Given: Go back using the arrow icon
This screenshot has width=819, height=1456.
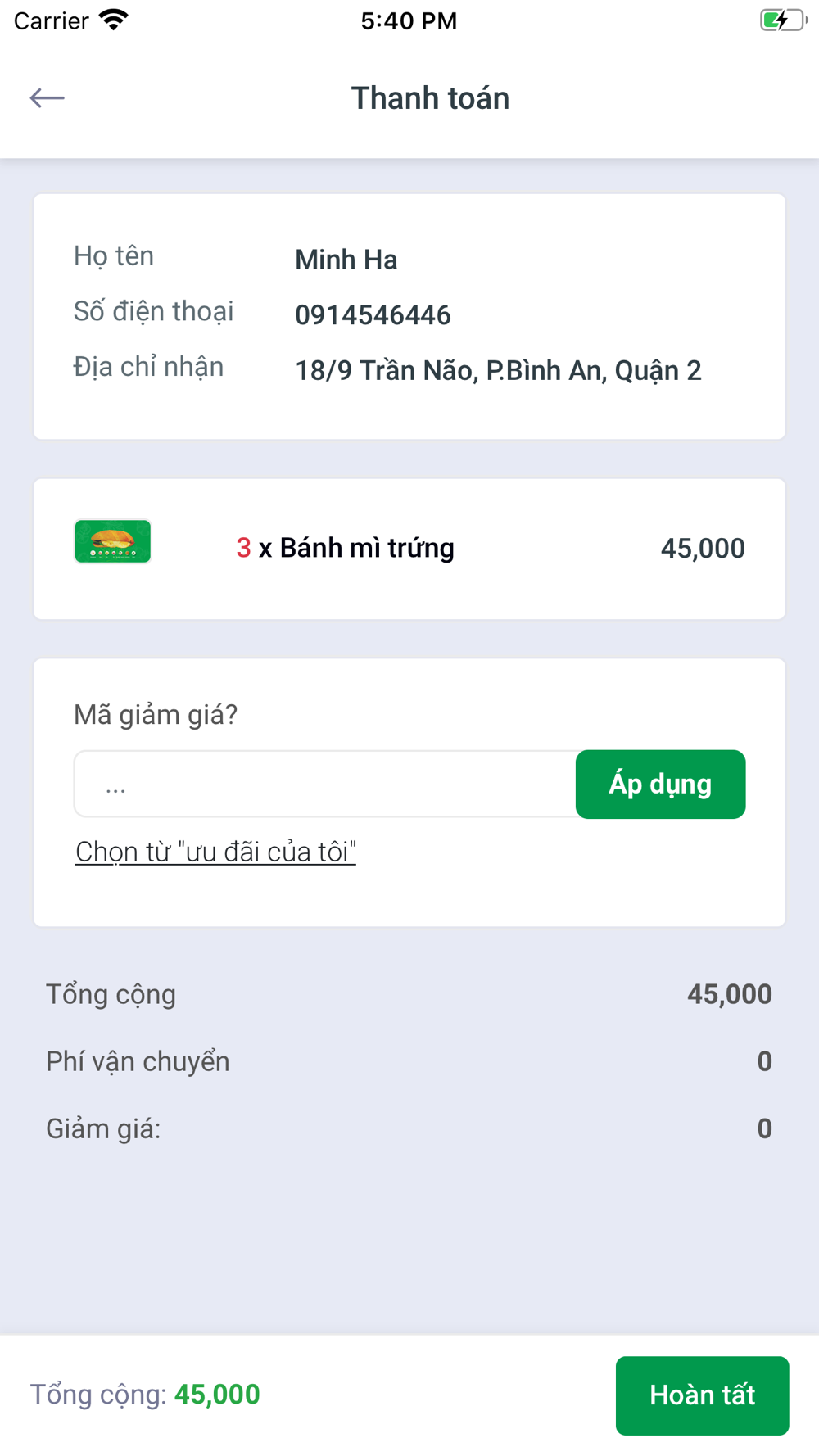Looking at the screenshot, I should pos(47,98).
